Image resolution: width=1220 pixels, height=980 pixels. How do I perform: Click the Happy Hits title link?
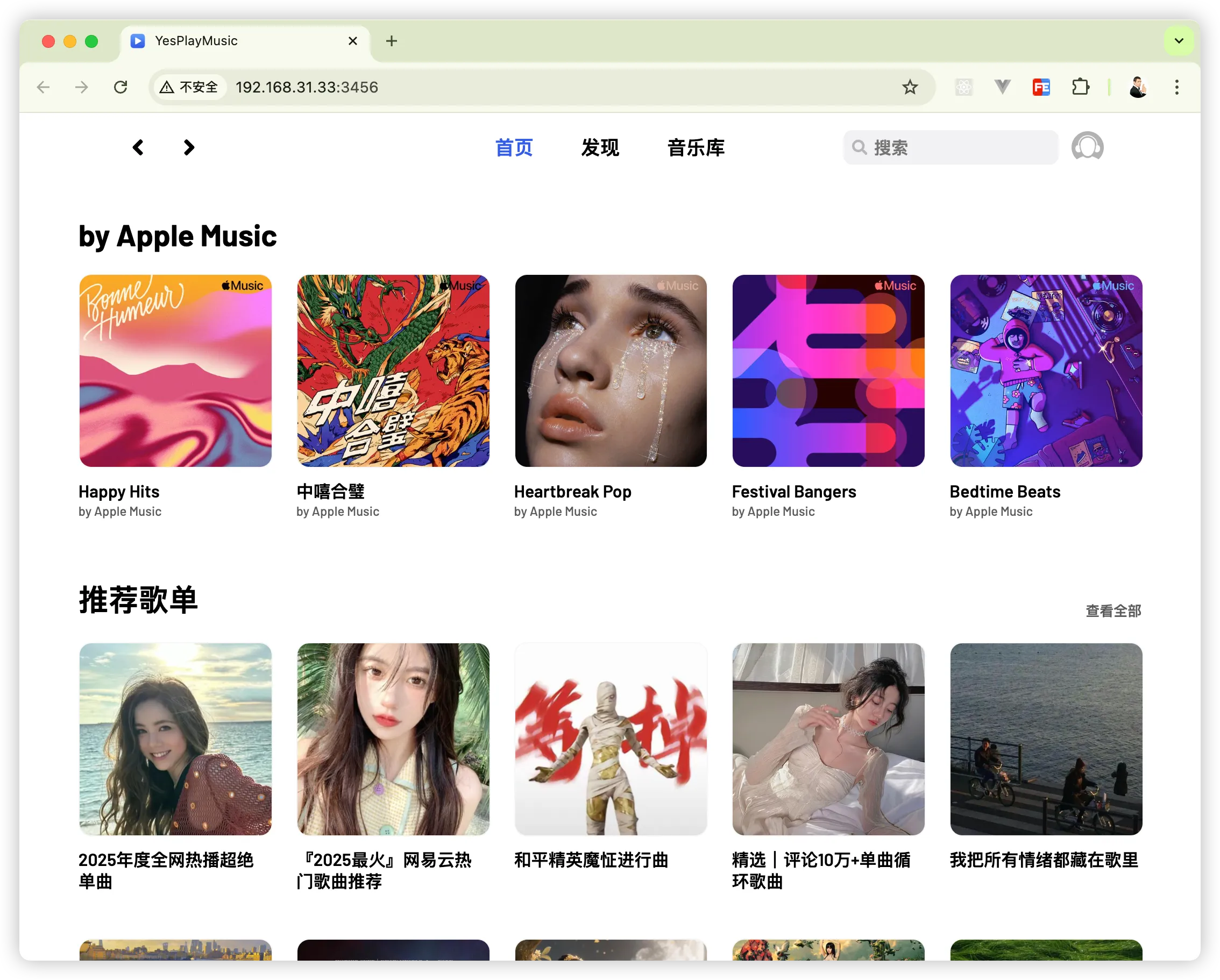click(x=119, y=492)
